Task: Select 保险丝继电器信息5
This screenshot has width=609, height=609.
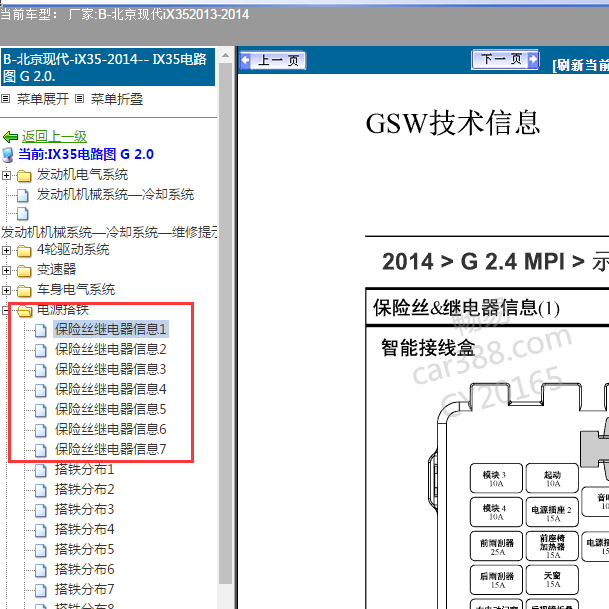Action: tap(111, 409)
